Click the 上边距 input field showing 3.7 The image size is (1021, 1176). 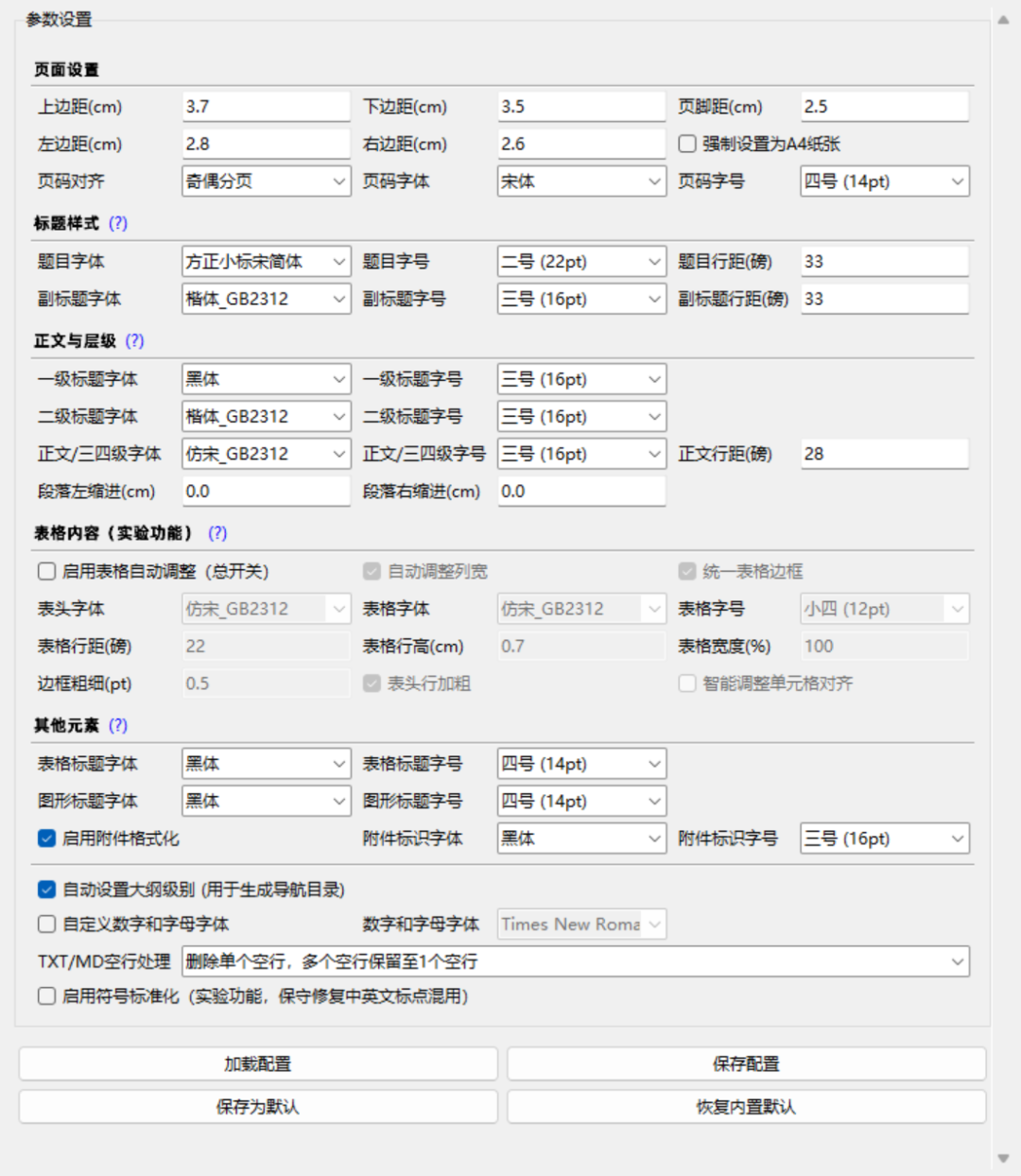click(x=267, y=107)
